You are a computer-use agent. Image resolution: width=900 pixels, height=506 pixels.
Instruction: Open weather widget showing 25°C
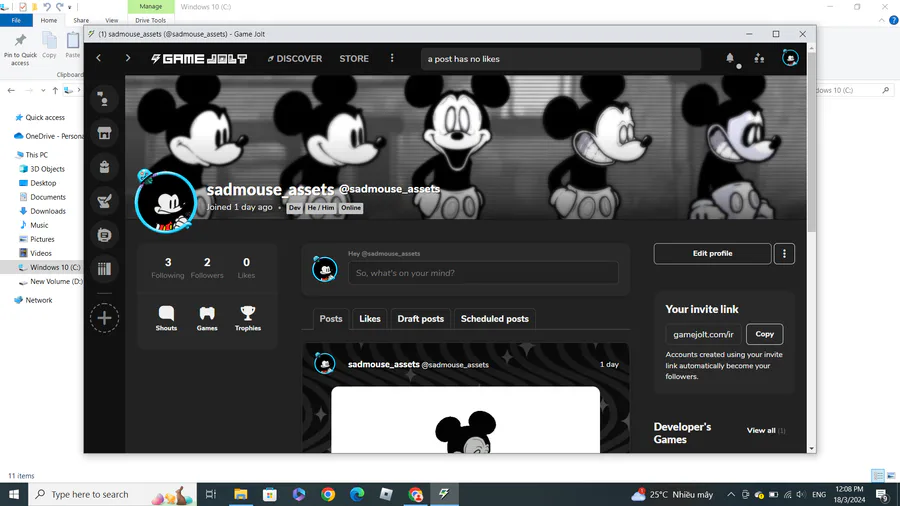672,494
